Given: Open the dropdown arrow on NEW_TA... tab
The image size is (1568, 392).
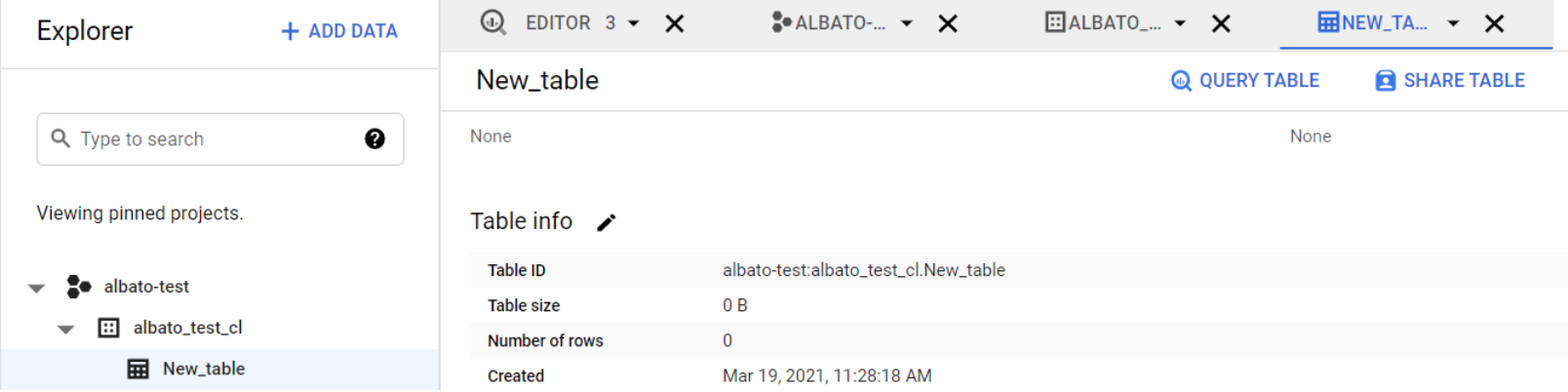Looking at the screenshot, I should pos(1453,23).
